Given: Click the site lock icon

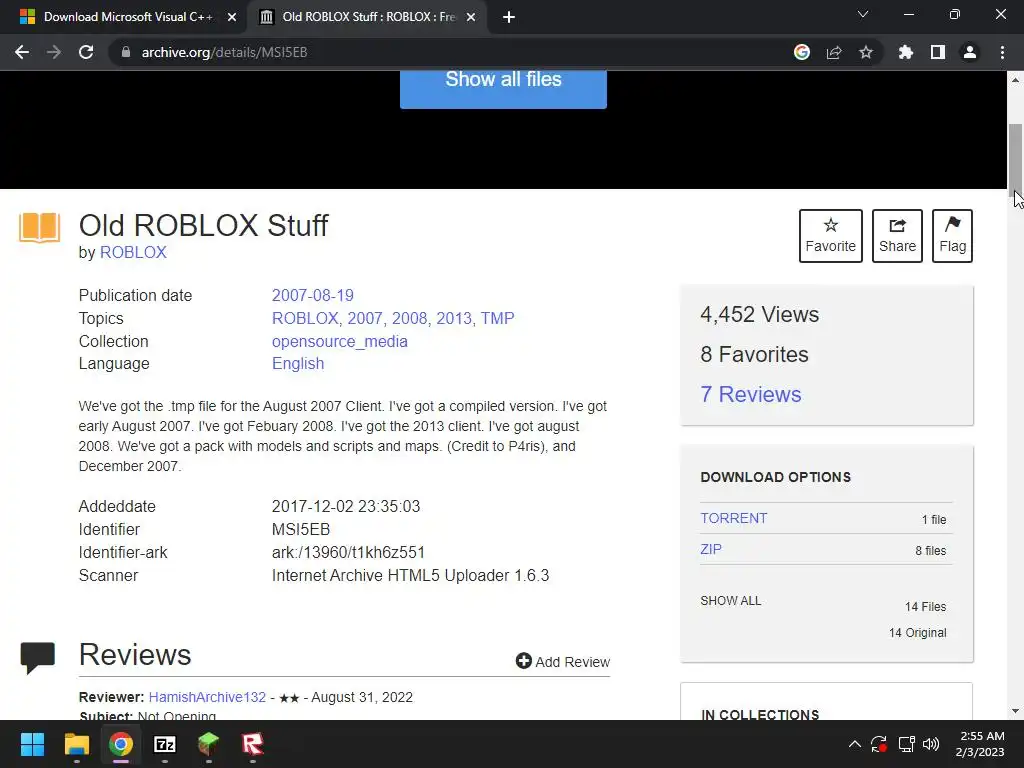Looking at the screenshot, I should [x=126, y=52].
